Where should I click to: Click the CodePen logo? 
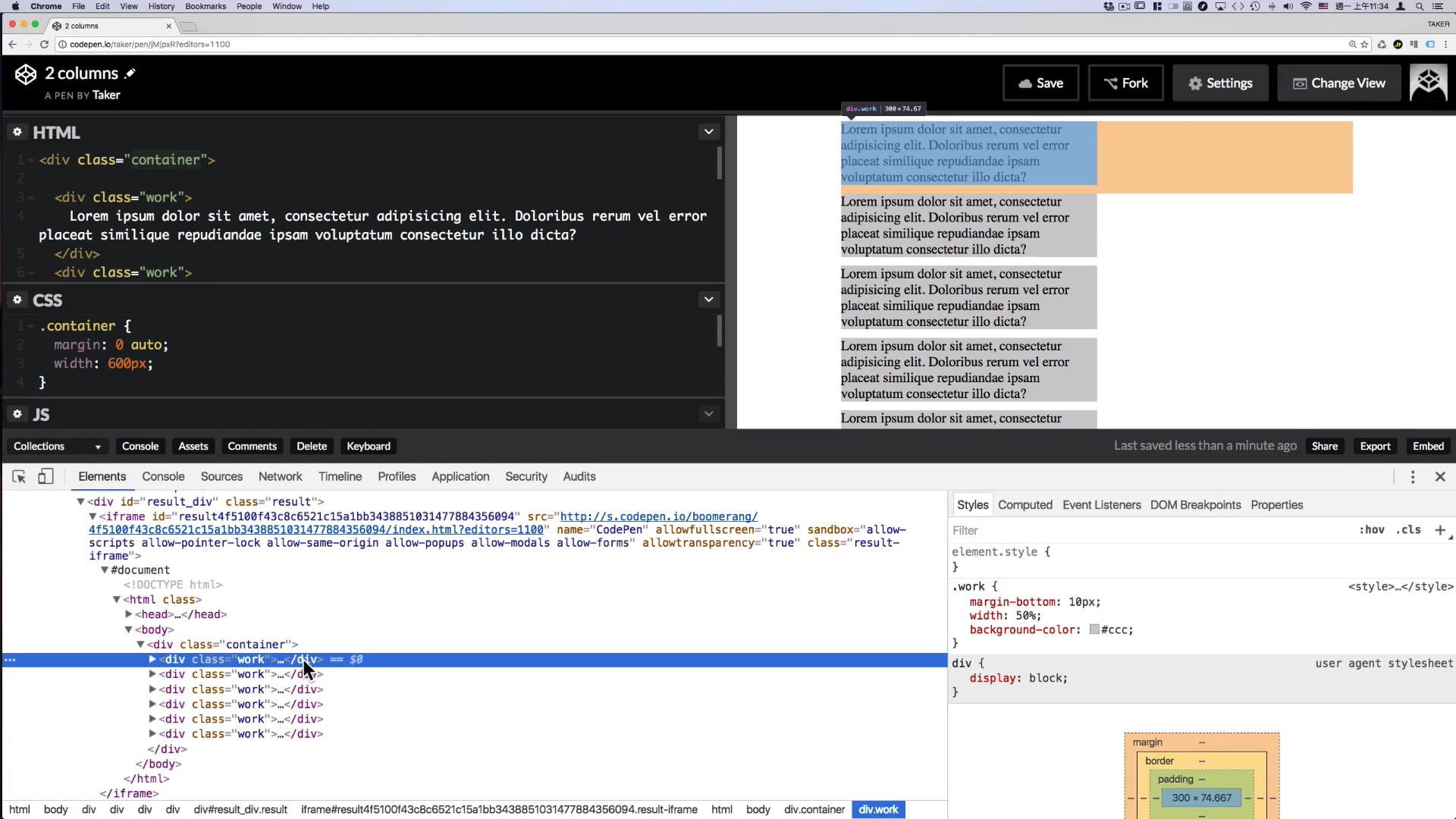coord(26,74)
